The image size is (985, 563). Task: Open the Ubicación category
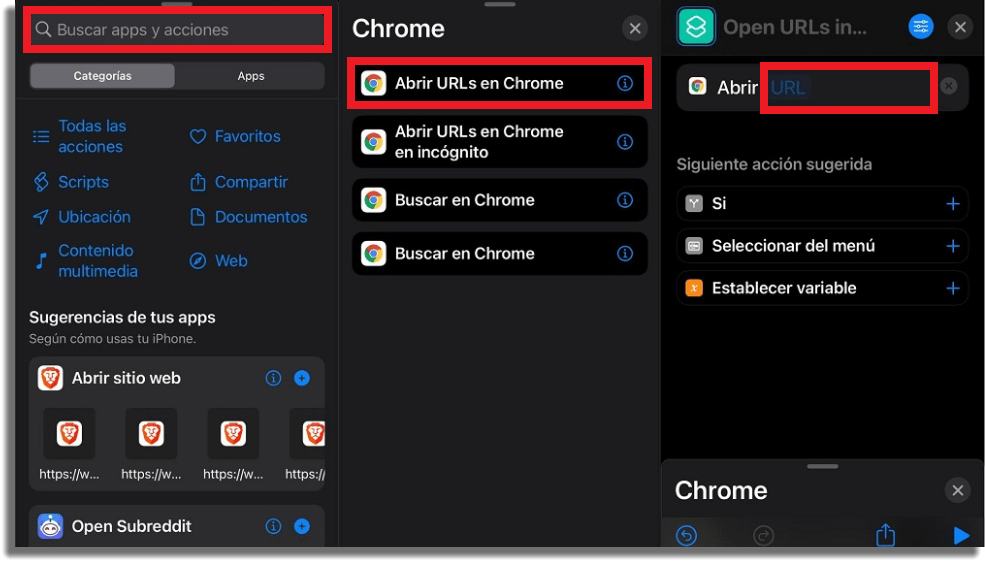(x=82, y=217)
